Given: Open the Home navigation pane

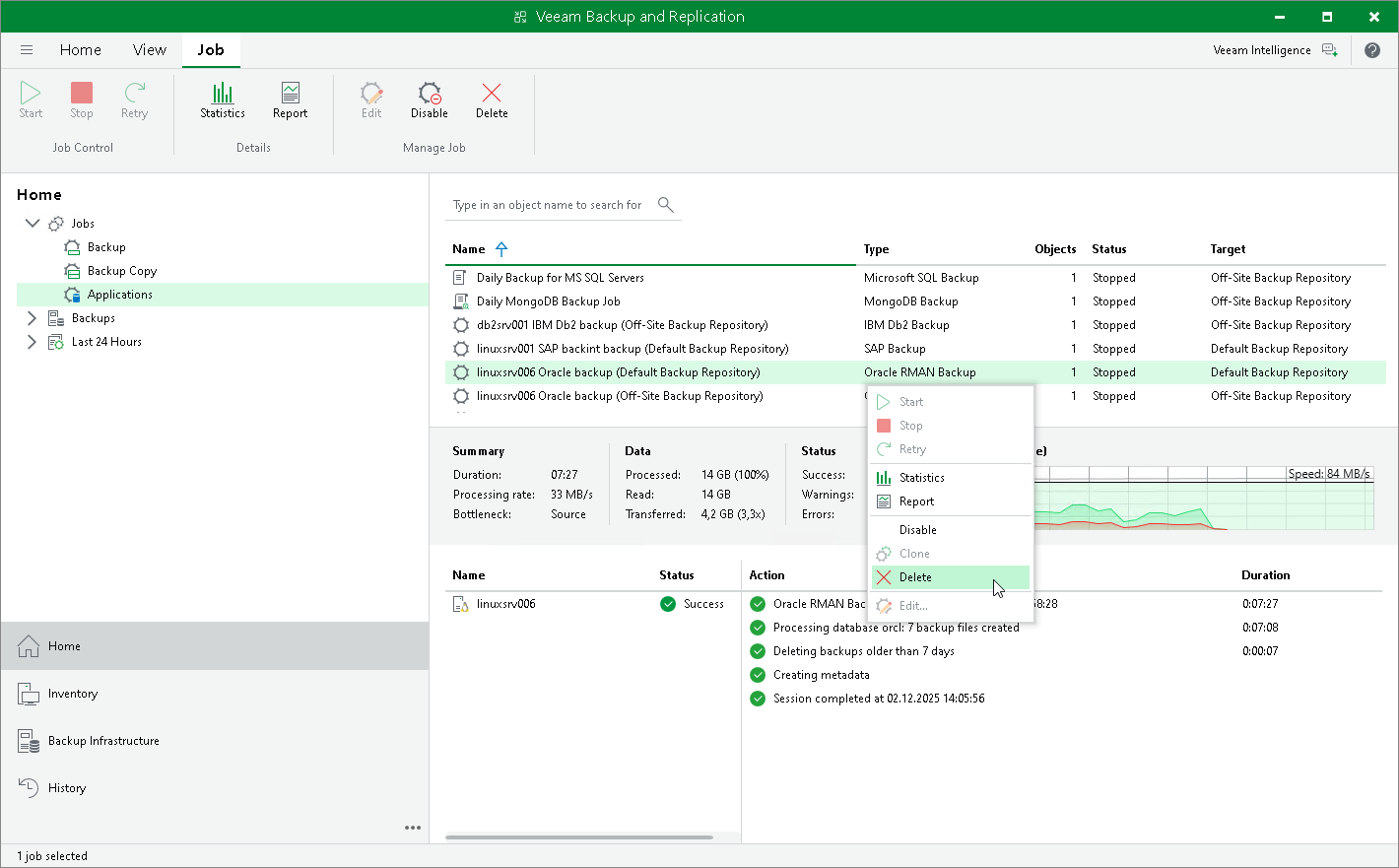Looking at the screenshot, I should pos(215,646).
